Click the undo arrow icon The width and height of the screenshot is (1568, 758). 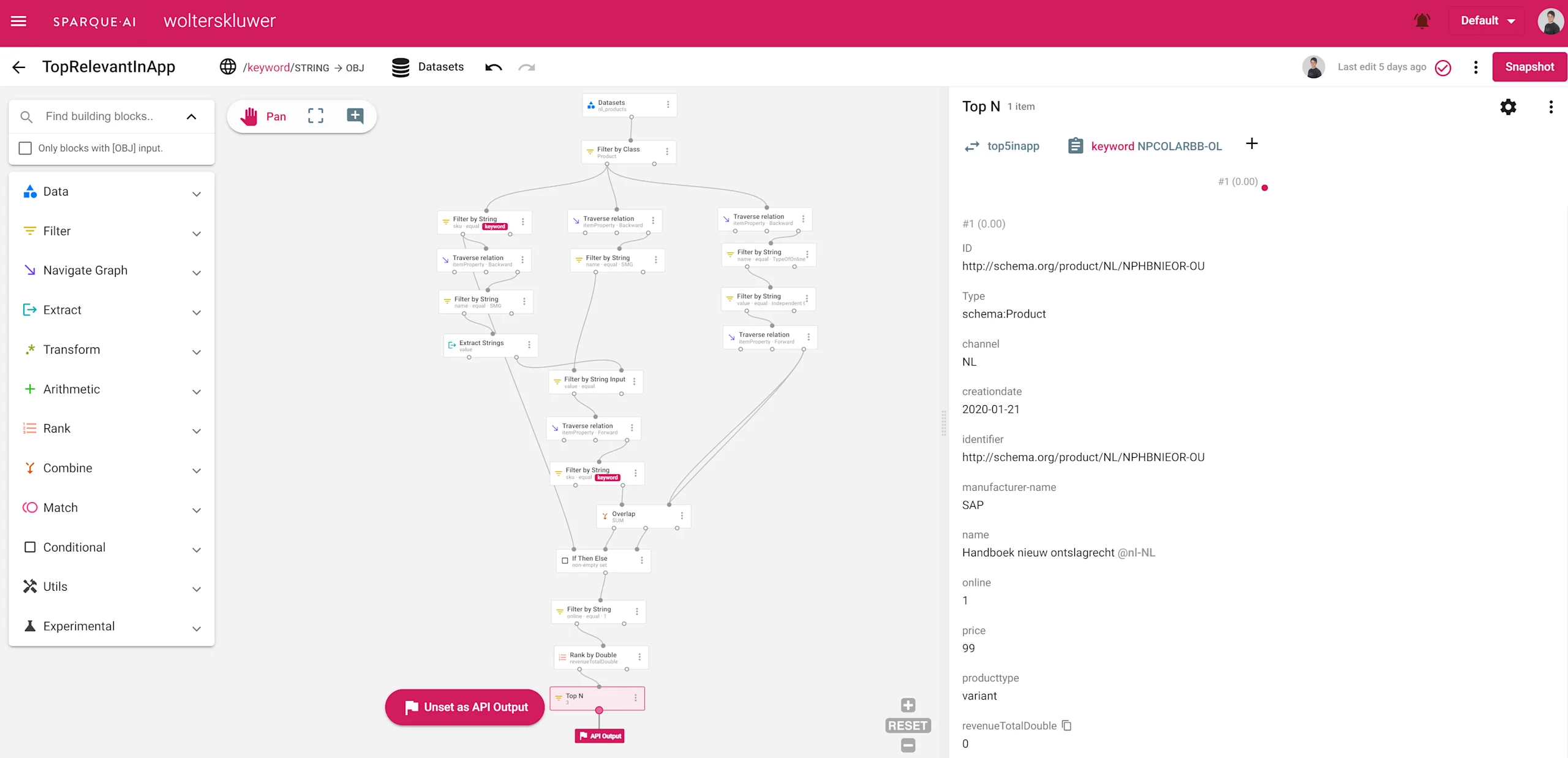(494, 67)
